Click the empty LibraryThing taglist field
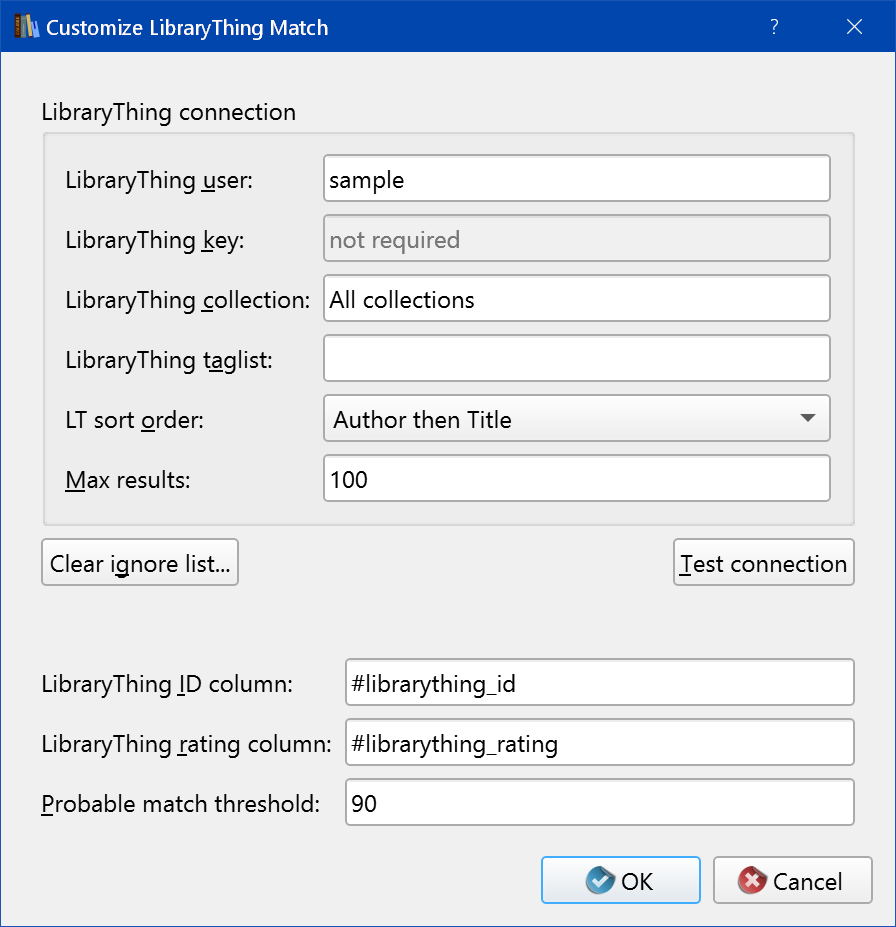 pyautogui.click(x=577, y=359)
